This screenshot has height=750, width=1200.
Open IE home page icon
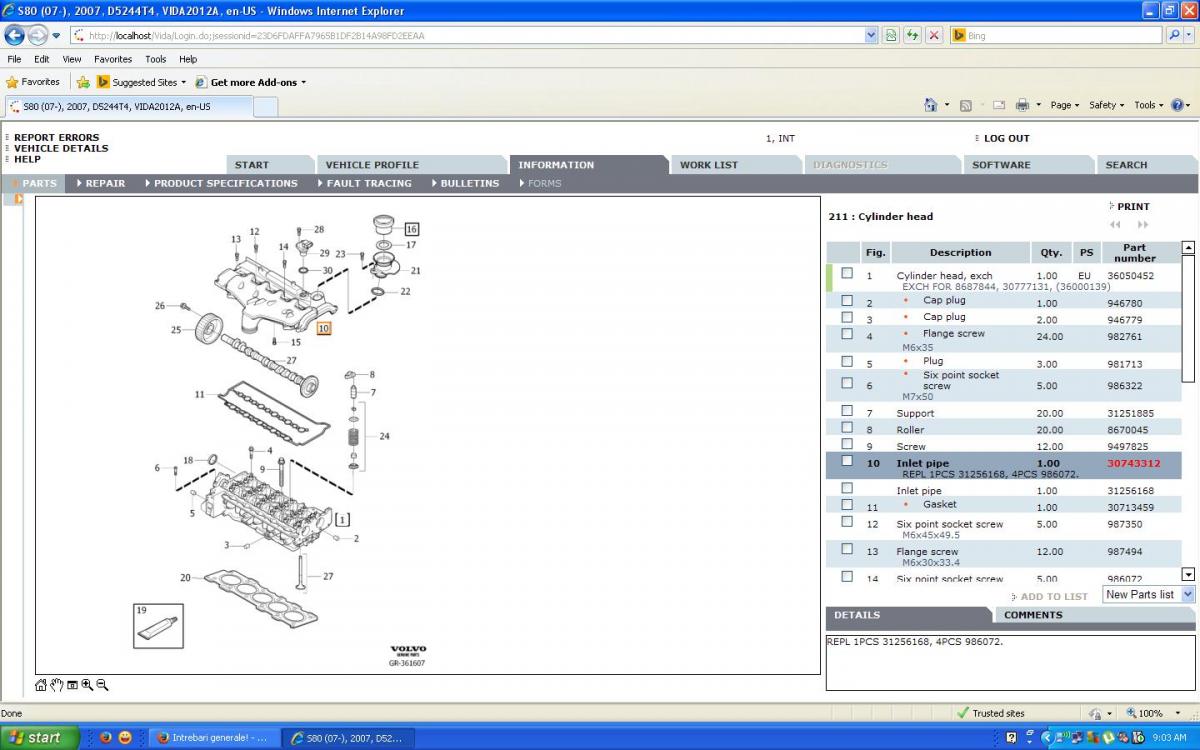931,105
